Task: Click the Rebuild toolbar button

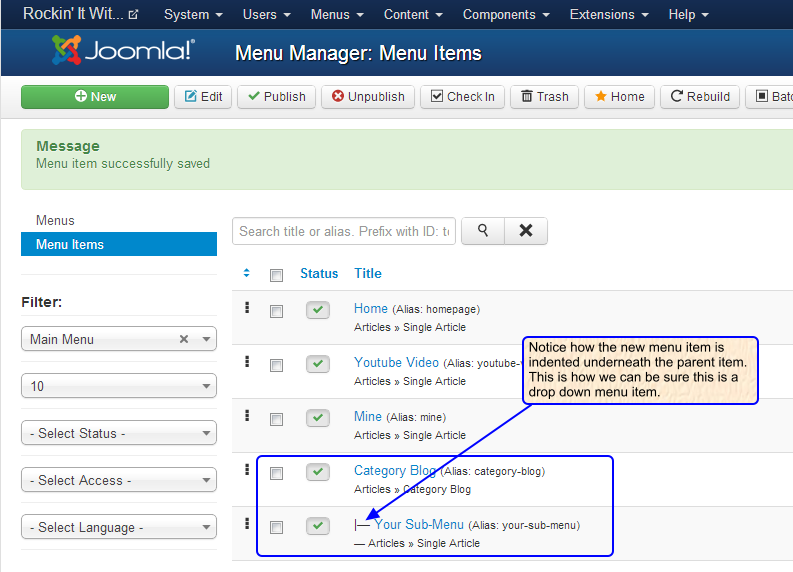Action: point(700,97)
